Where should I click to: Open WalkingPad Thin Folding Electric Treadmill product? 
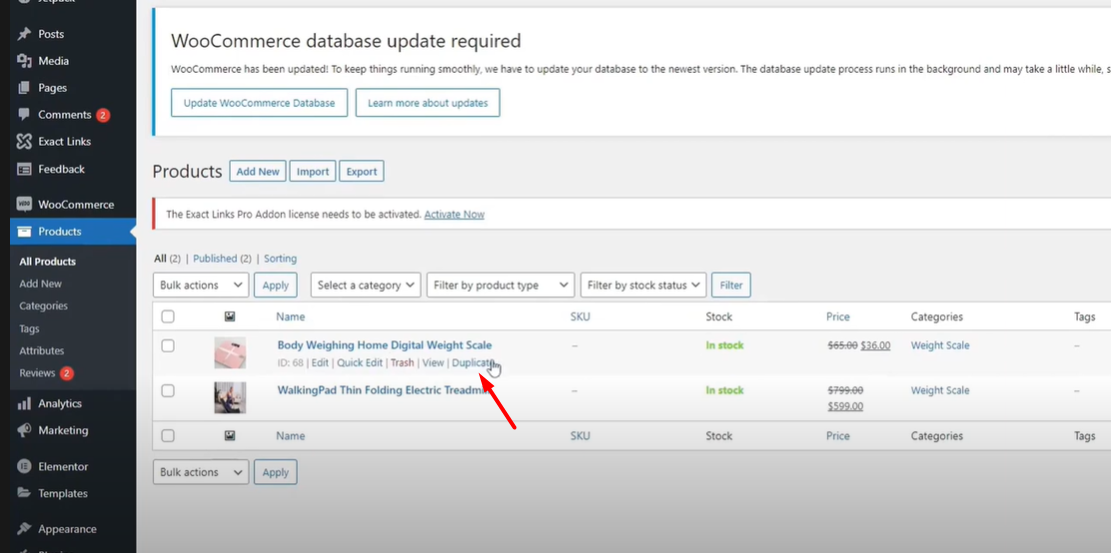tap(383, 390)
